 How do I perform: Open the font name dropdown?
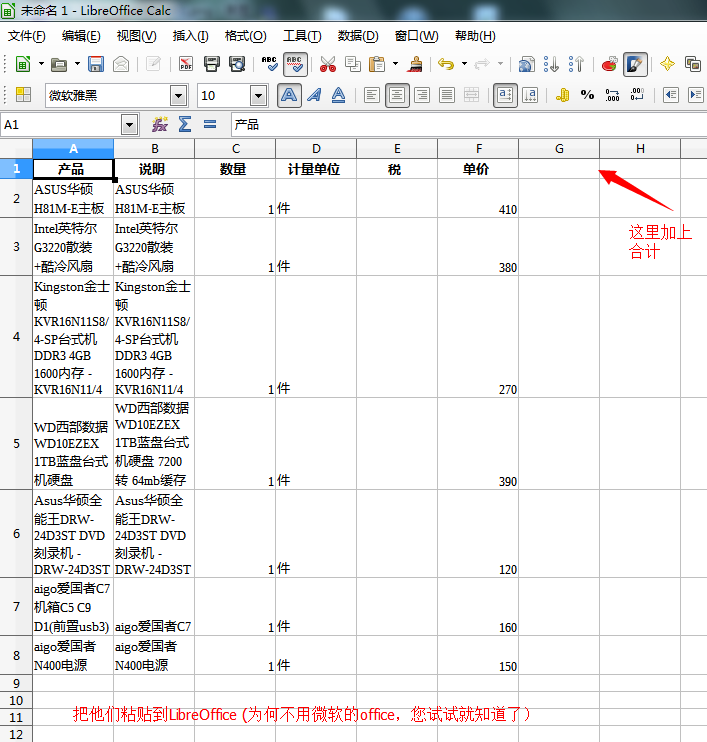click(x=178, y=95)
